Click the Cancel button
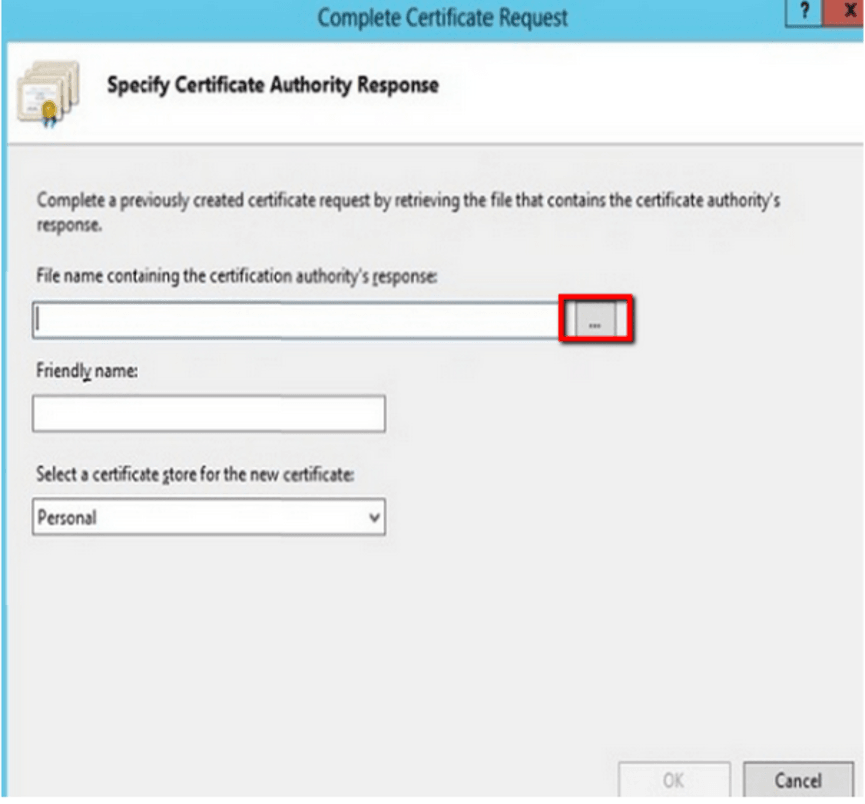This screenshot has width=865, height=804. pyautogui.click(x=798, y=780)
